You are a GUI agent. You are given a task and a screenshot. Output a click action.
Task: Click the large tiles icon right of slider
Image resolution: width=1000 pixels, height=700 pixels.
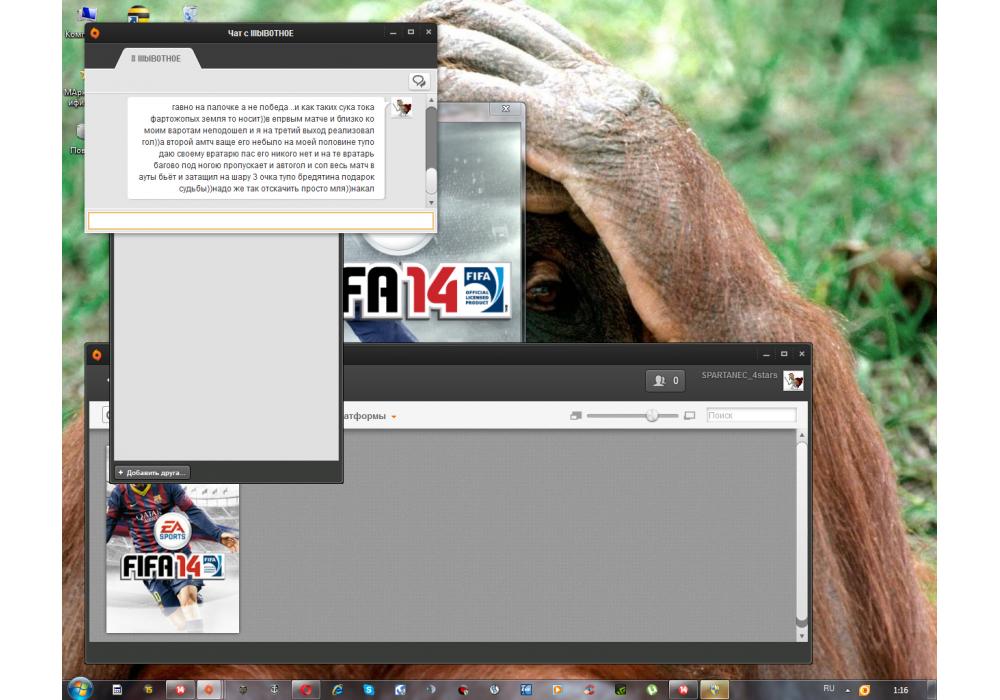coord(689,415)
